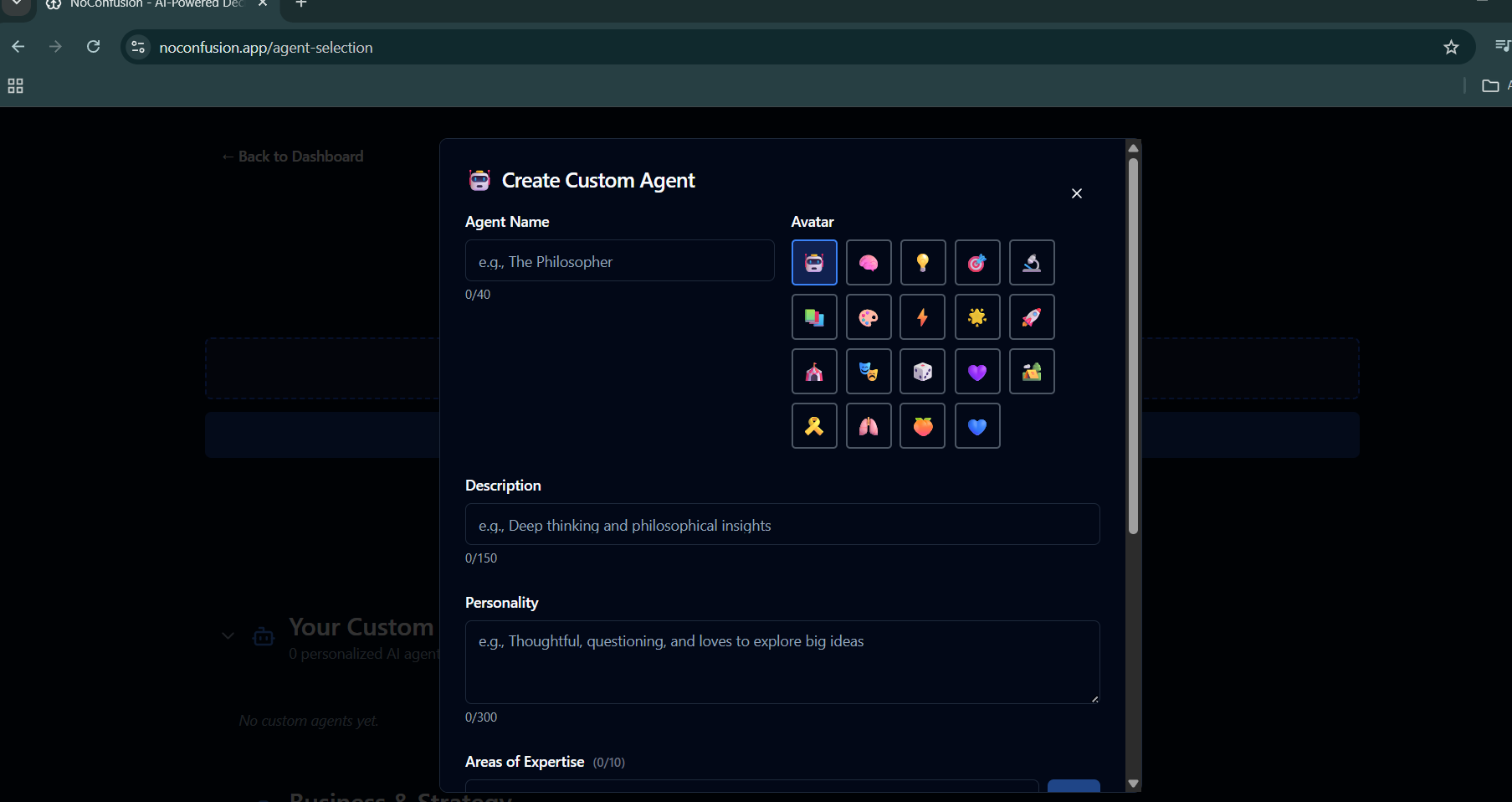Pick the rocket avatar
This screenshot has height=802, width=1512.
(x=1032, y=317)
